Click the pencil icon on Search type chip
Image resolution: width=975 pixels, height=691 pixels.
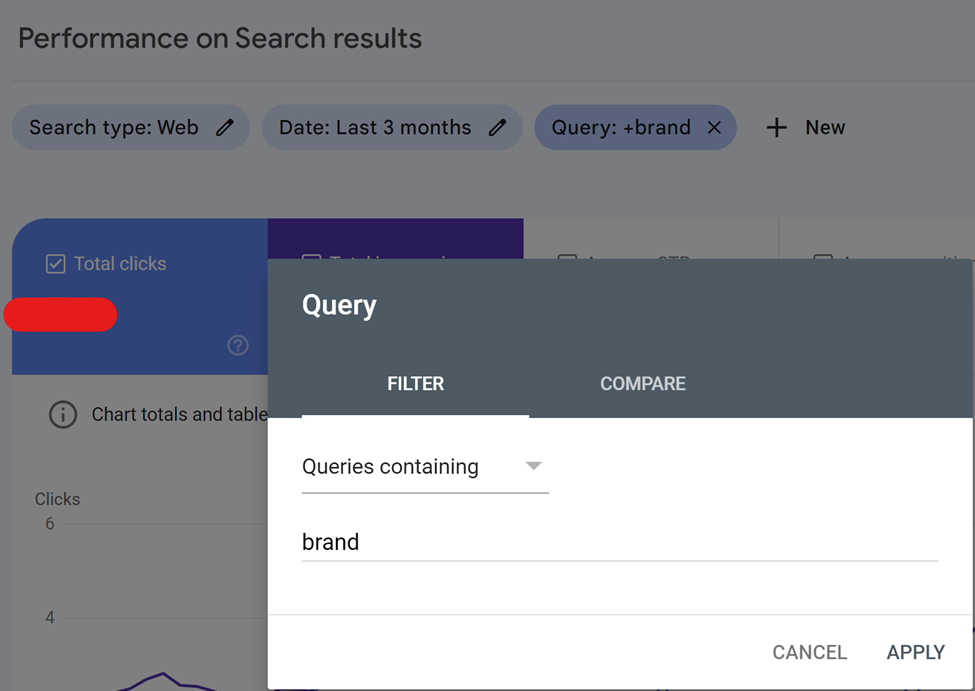click(x=225, y=128)
